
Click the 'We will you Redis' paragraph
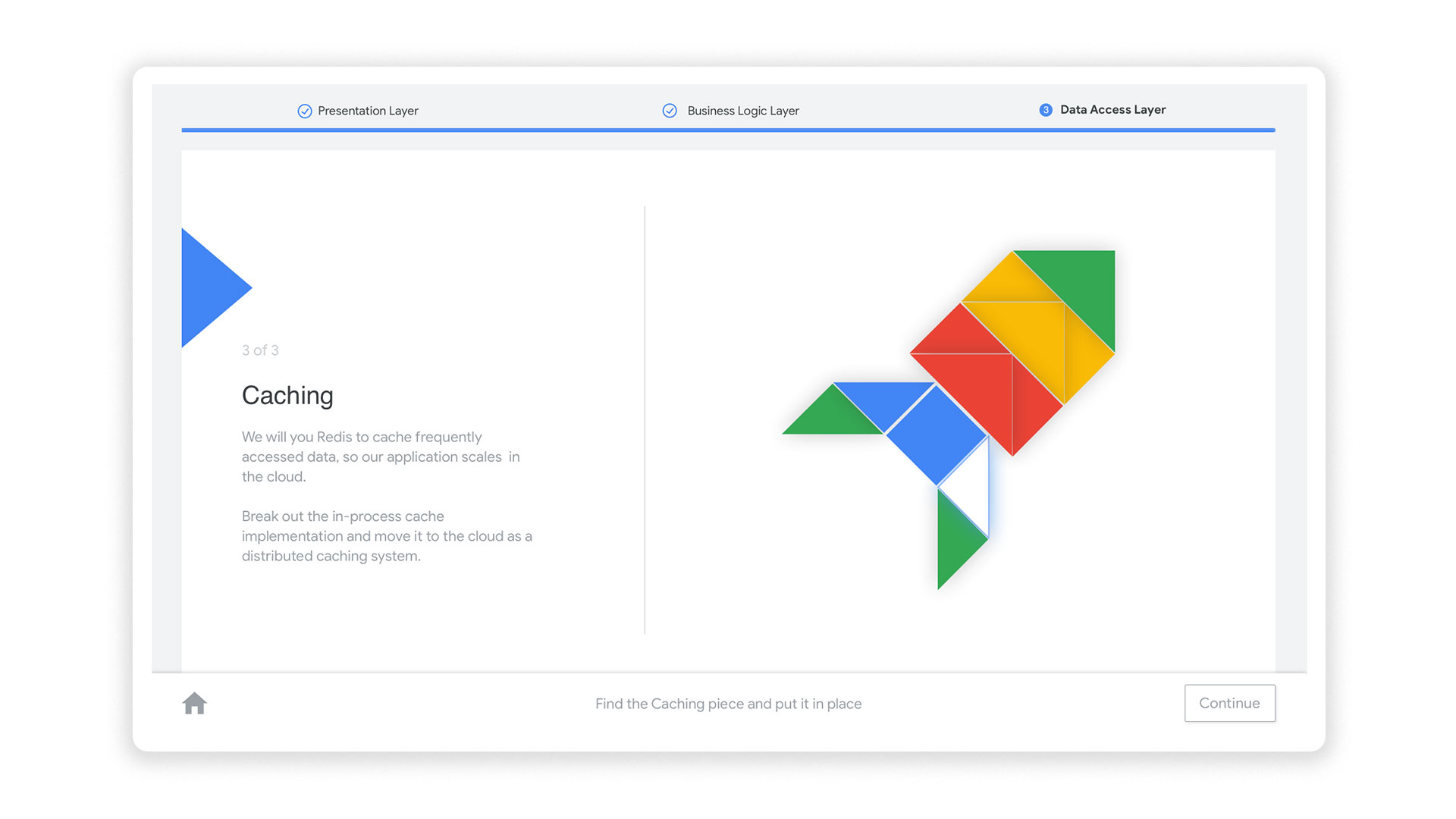pos(381,457)
